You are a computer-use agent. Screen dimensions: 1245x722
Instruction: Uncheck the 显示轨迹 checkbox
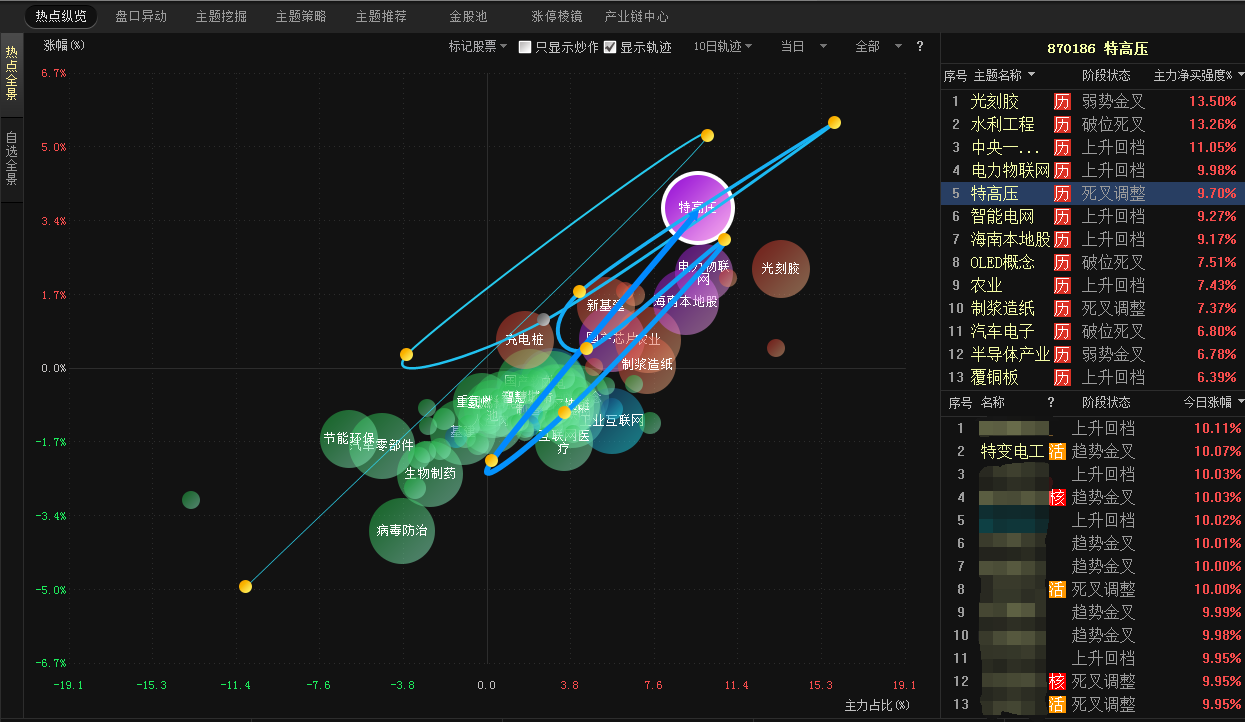point(610,47)
